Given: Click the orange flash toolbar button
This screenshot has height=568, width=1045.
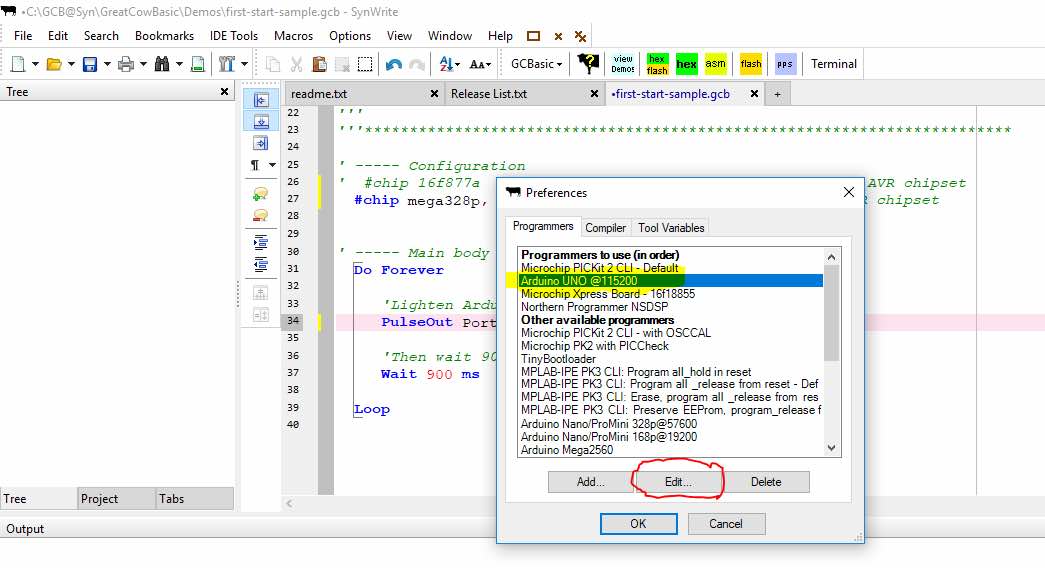Looking at the screenshot, I should pyautogui.click(x=750, y=64).
